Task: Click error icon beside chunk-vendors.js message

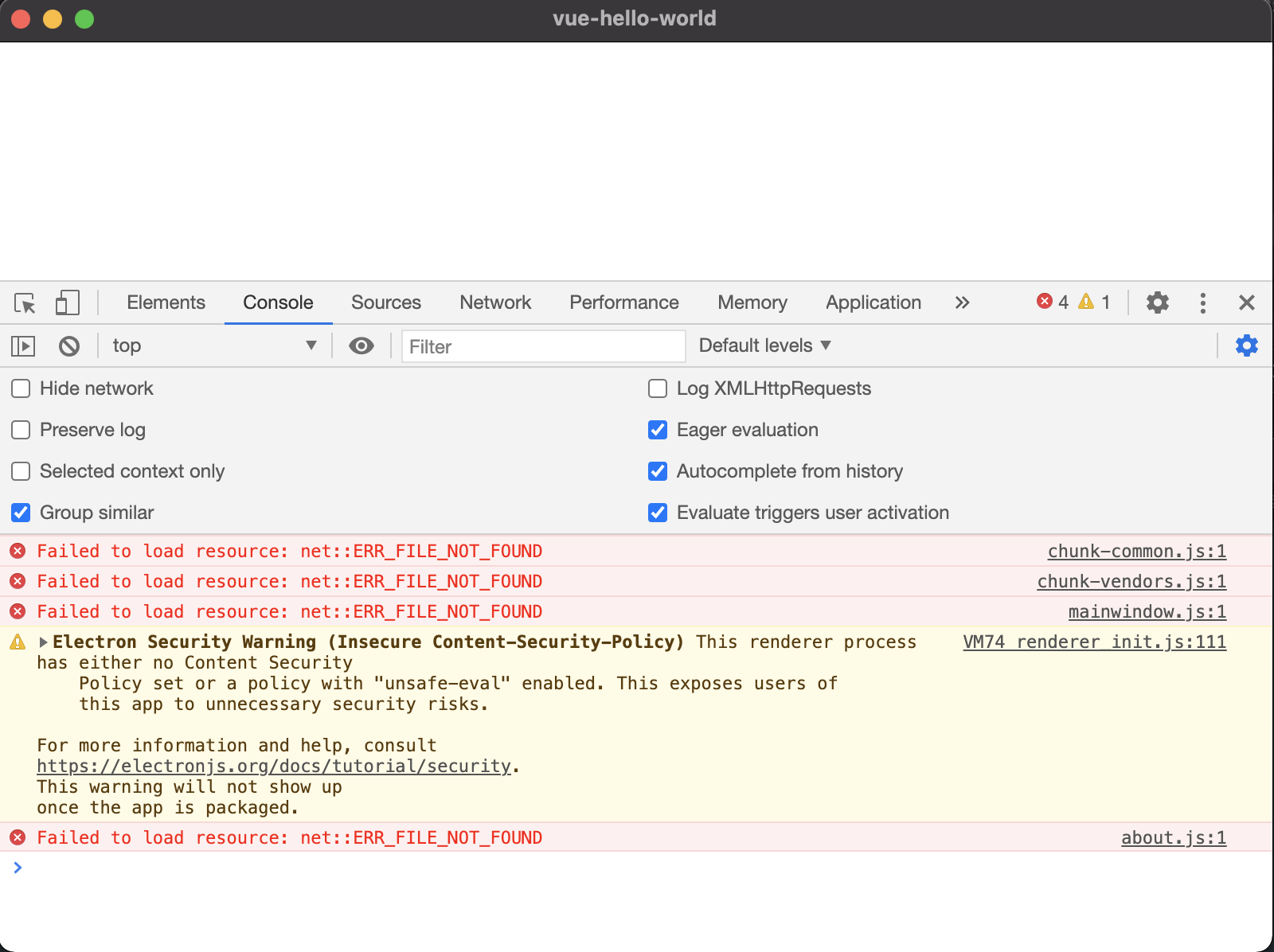Action: 18,581
